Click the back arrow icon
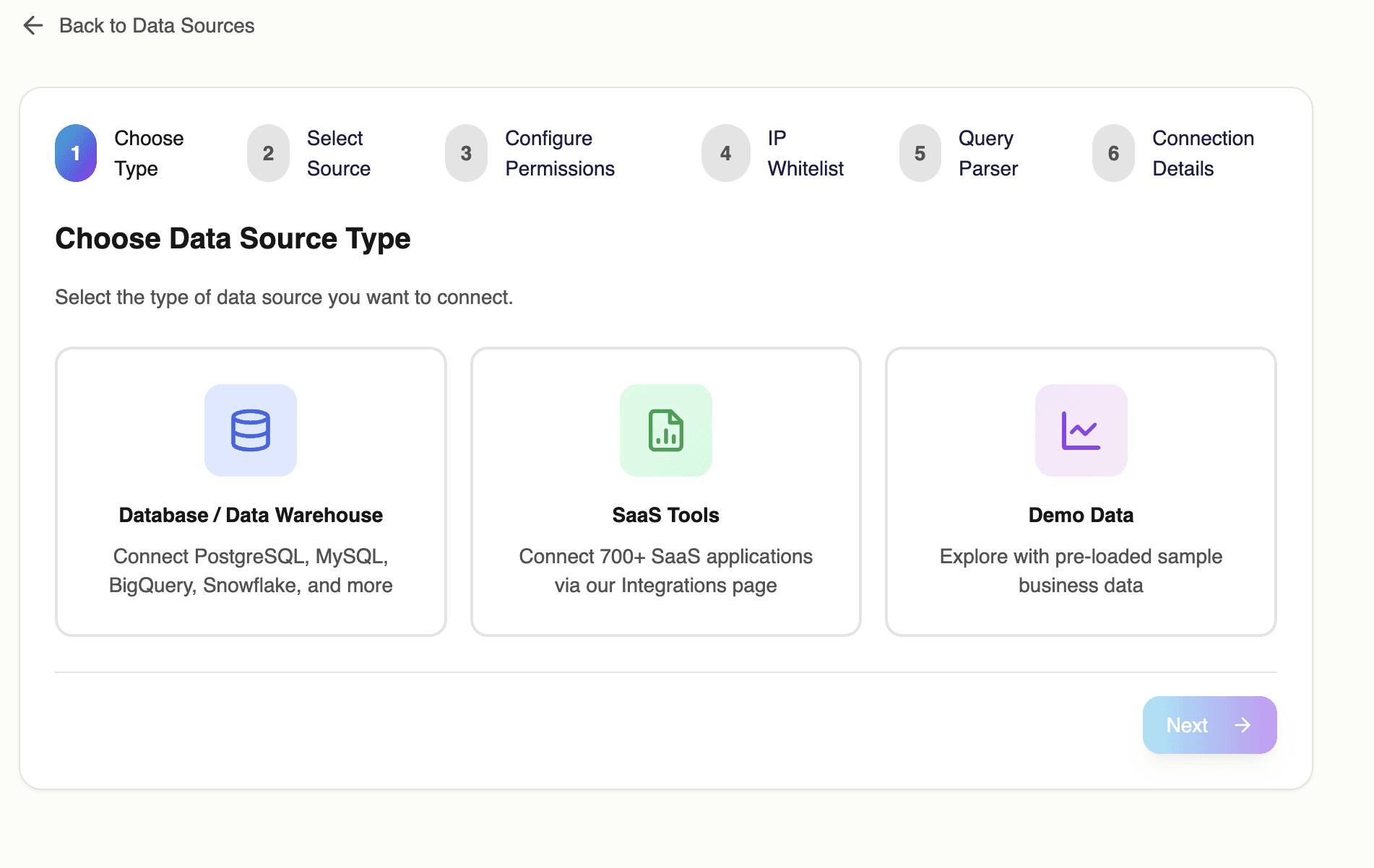Screen dimensions: 1374x868 click(33, 26)
